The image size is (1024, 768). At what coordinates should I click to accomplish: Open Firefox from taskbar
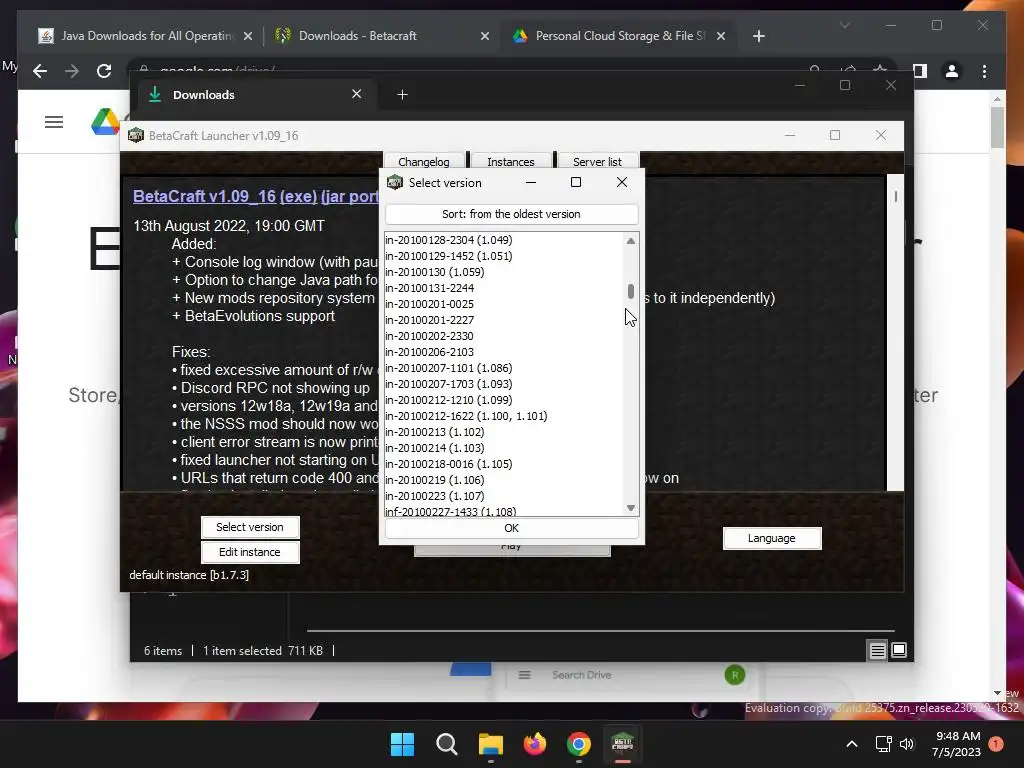(535, 744)
